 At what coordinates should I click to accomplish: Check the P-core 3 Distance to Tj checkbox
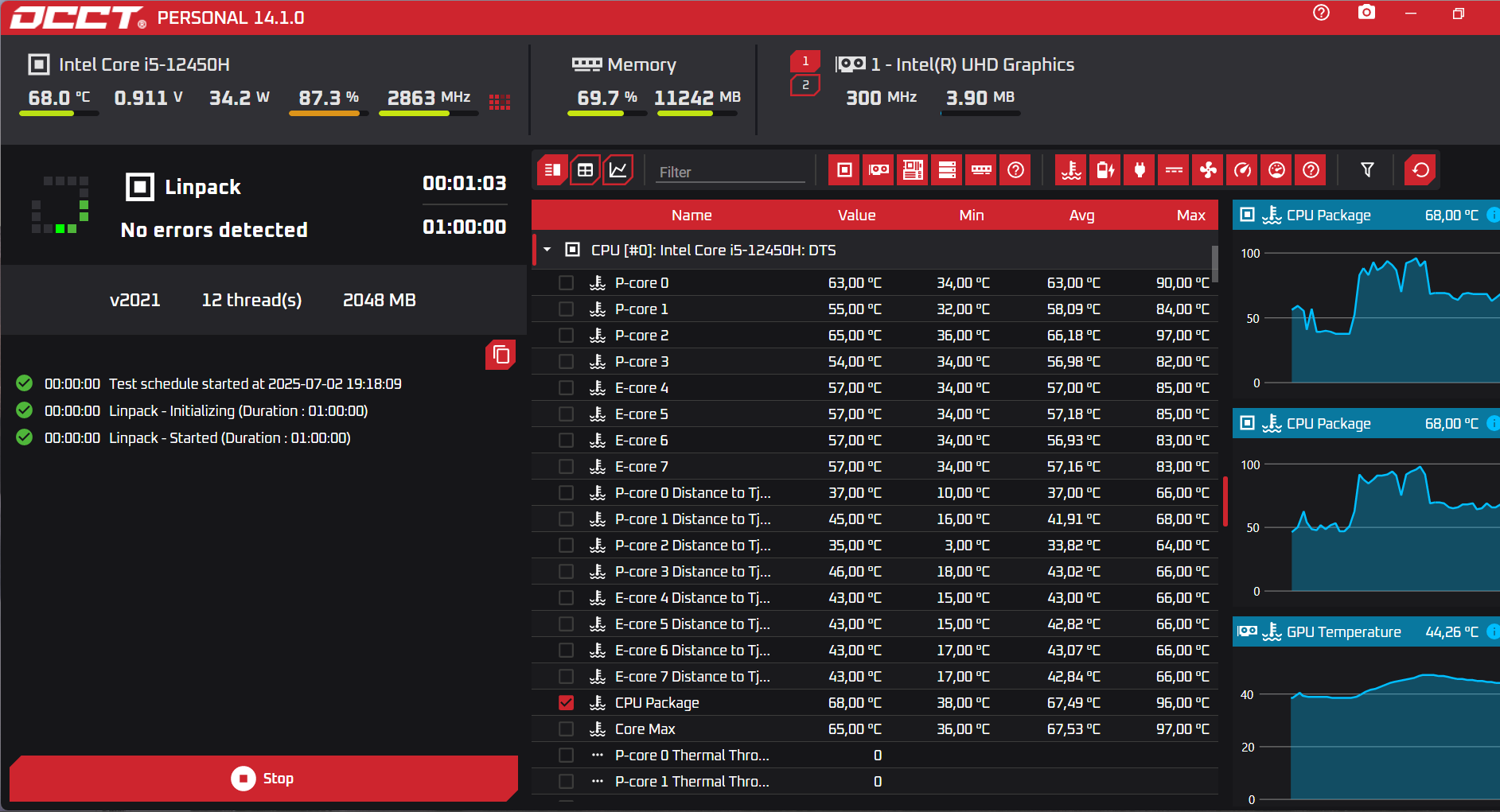(566, 572)
